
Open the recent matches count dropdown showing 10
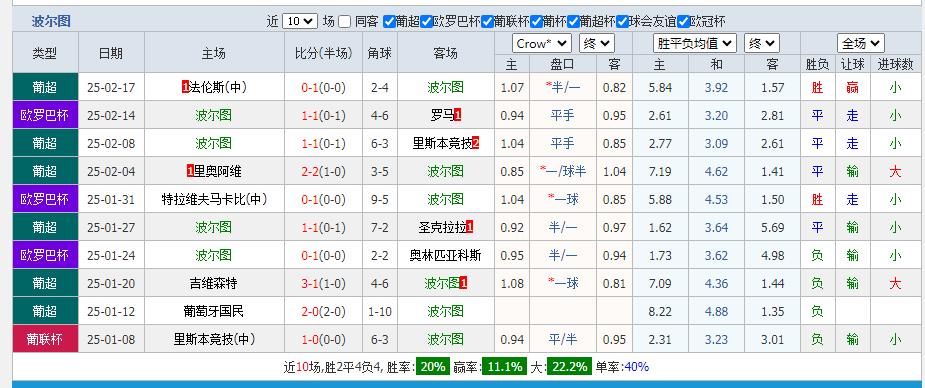coord(300,22)
